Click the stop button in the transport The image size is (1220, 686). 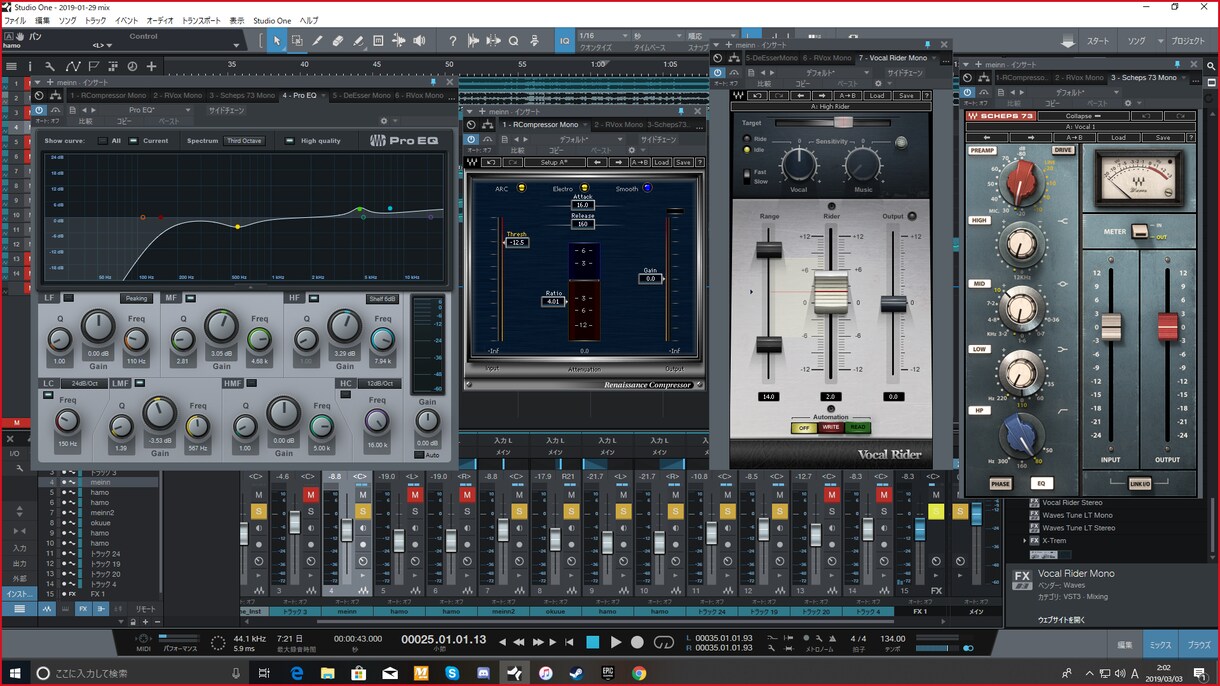pos(593,642)
